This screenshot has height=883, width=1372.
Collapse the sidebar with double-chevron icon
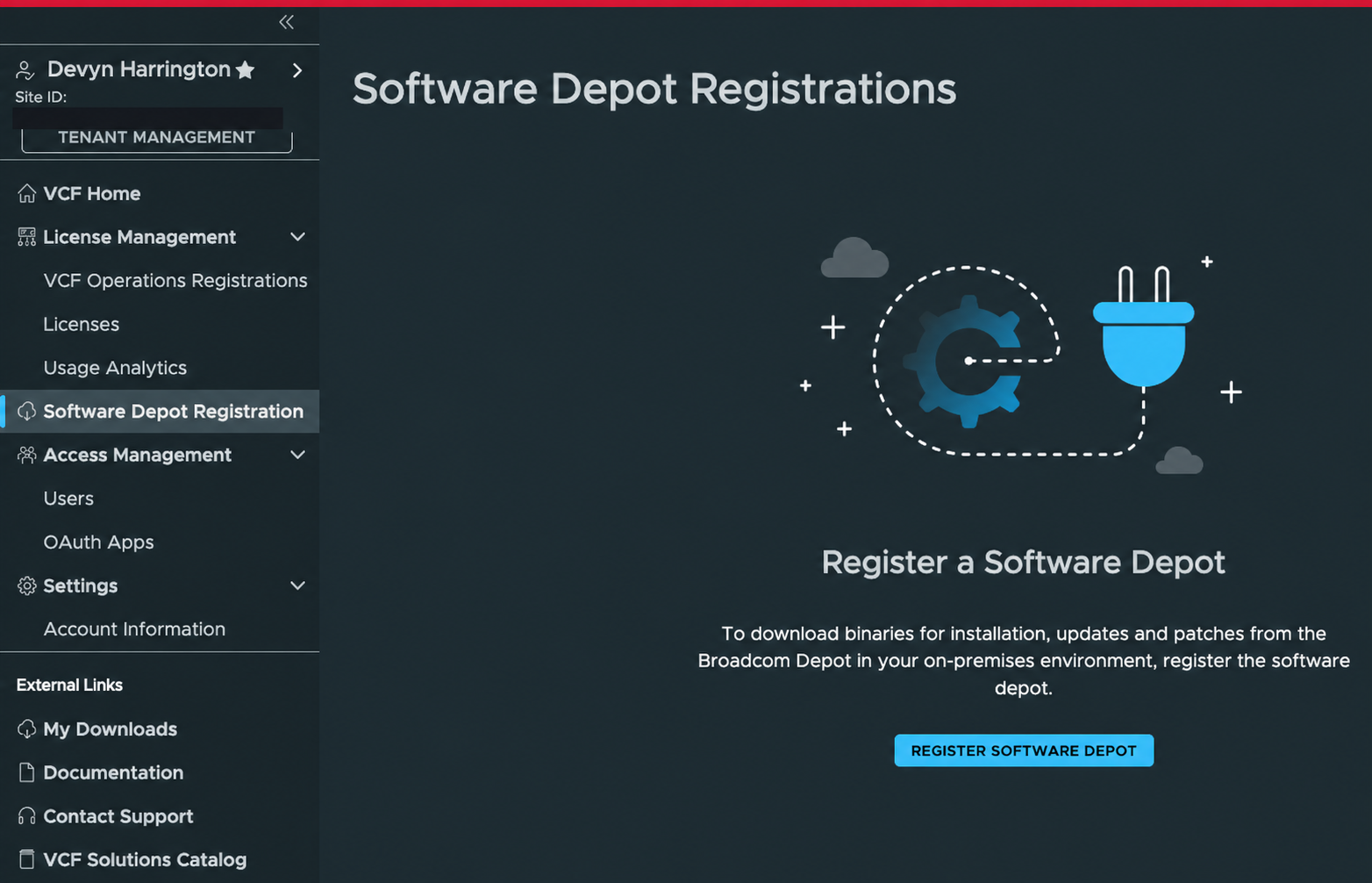coord(286,22)
